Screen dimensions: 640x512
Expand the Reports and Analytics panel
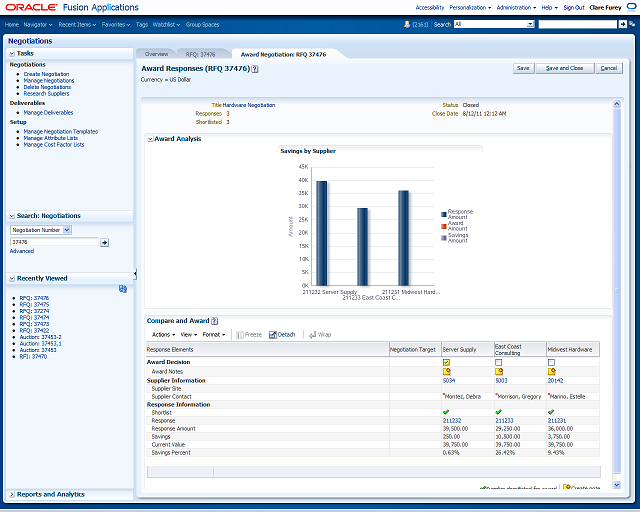tap(12, 494)
